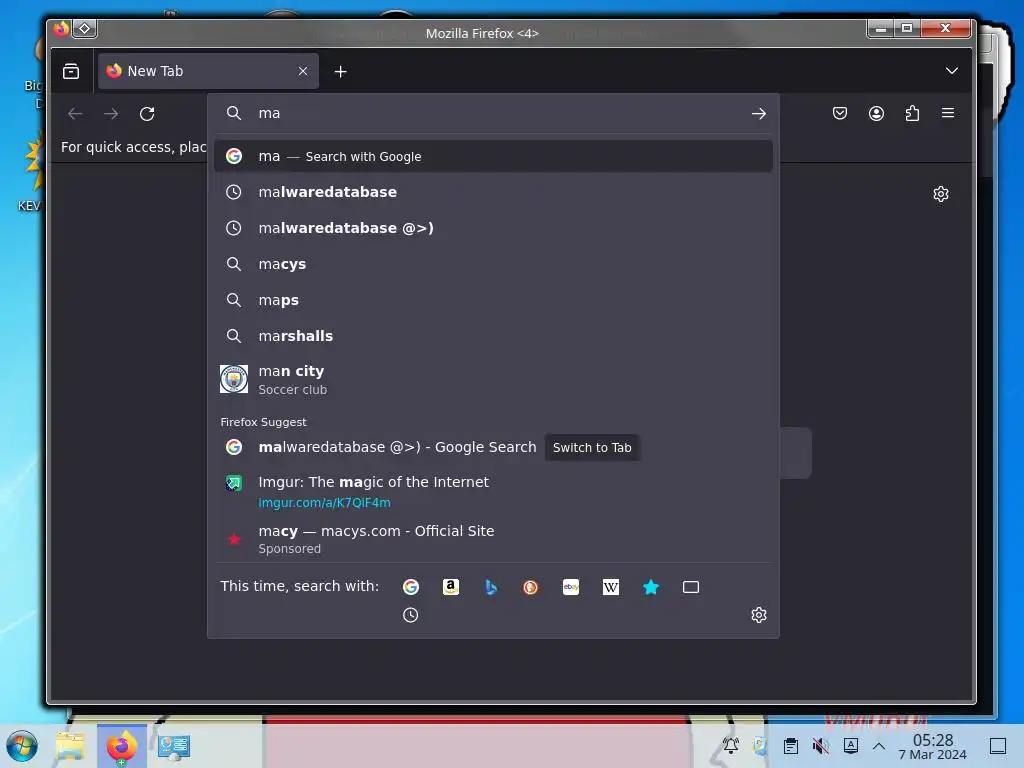Screen dimensions: 1024x768
Task: Pick the 'marshalls' search suggestion
Action: pyautogui.click(x=493, y=336)
